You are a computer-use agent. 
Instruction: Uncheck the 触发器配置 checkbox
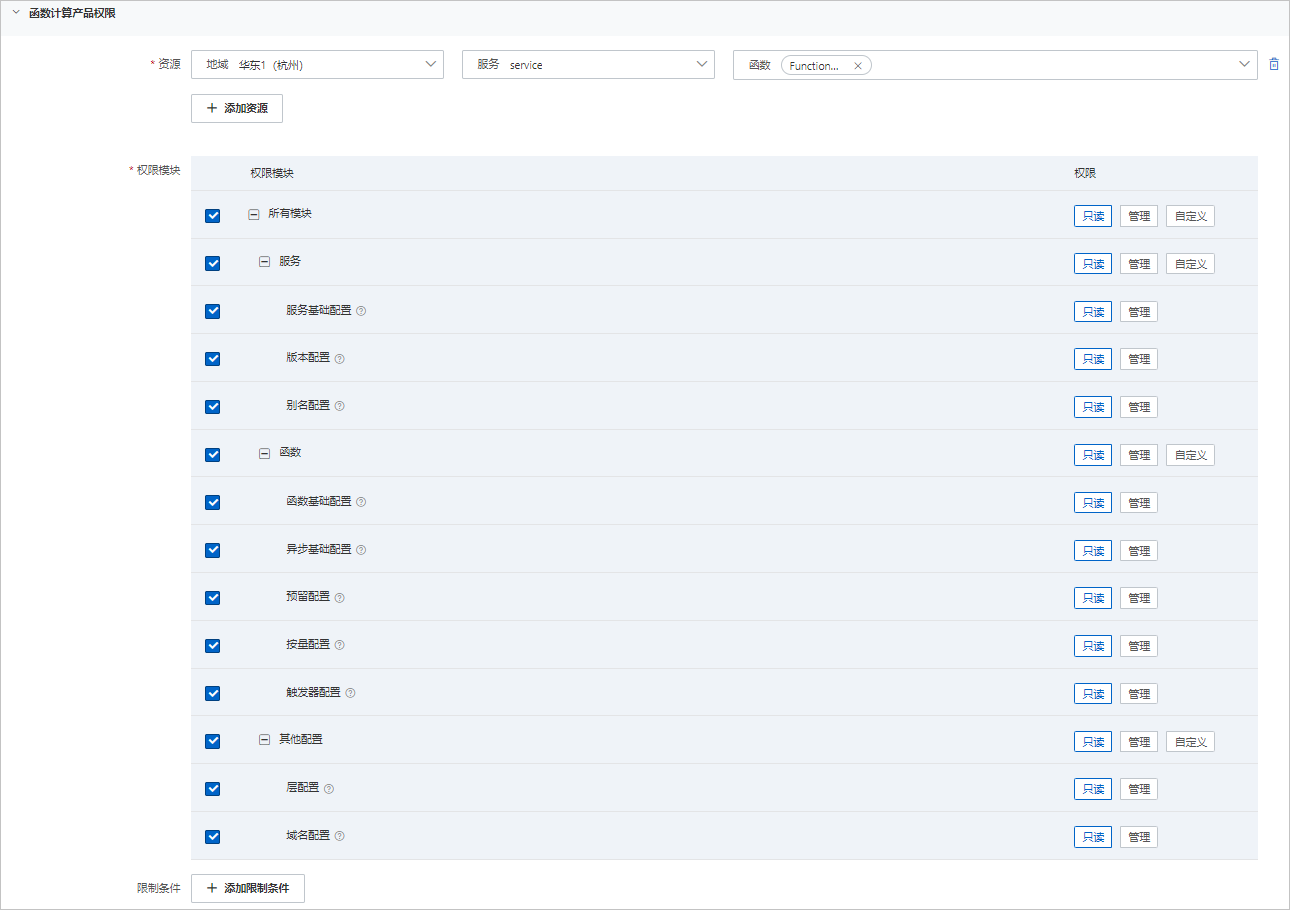tap(212, 693)
